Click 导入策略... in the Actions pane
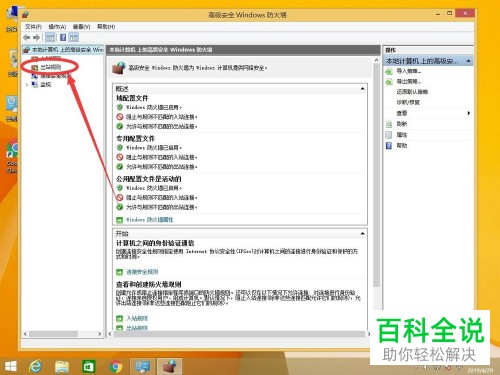This screenshot has width=500, height=375. (409, 71)
